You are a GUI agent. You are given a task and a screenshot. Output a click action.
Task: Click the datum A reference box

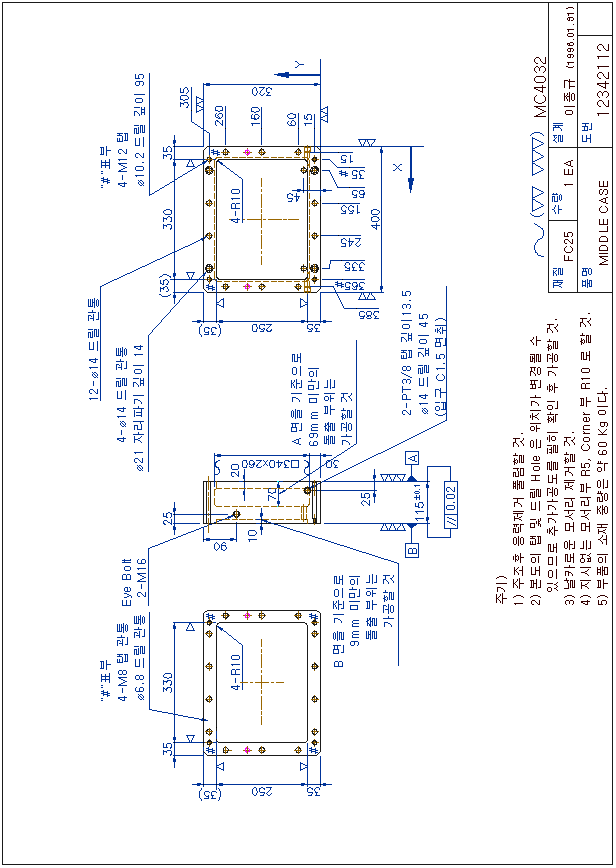[x=440, y=456]
